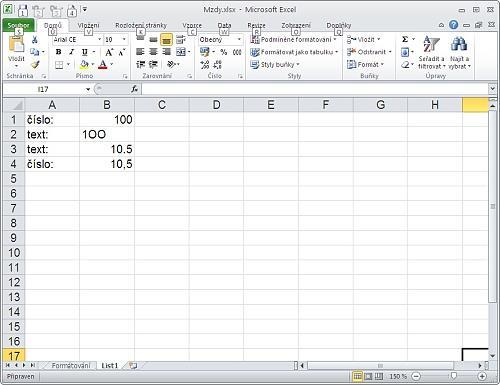500x385 pixels.
Task: Click the Insert Function fx icon
Action: [134, 89]
